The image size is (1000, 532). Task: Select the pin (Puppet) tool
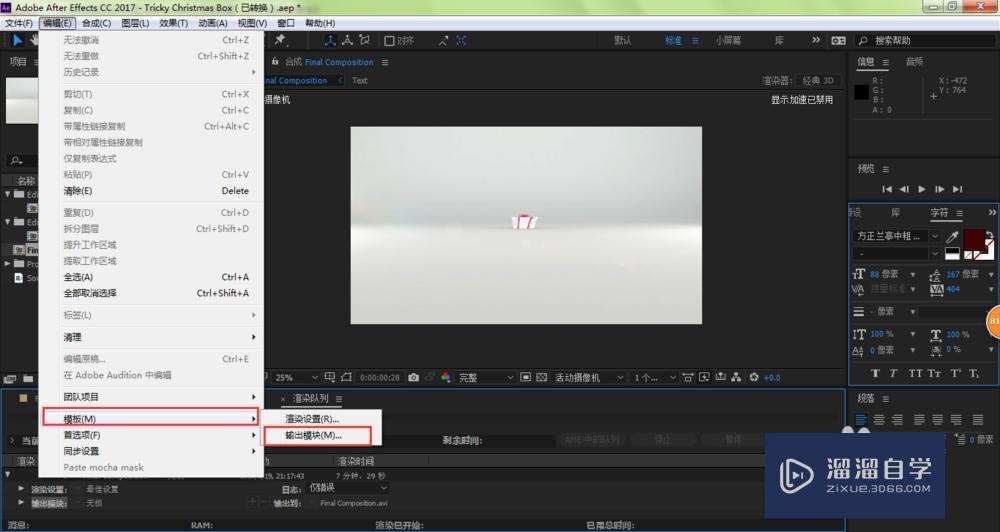pos(280,40)
